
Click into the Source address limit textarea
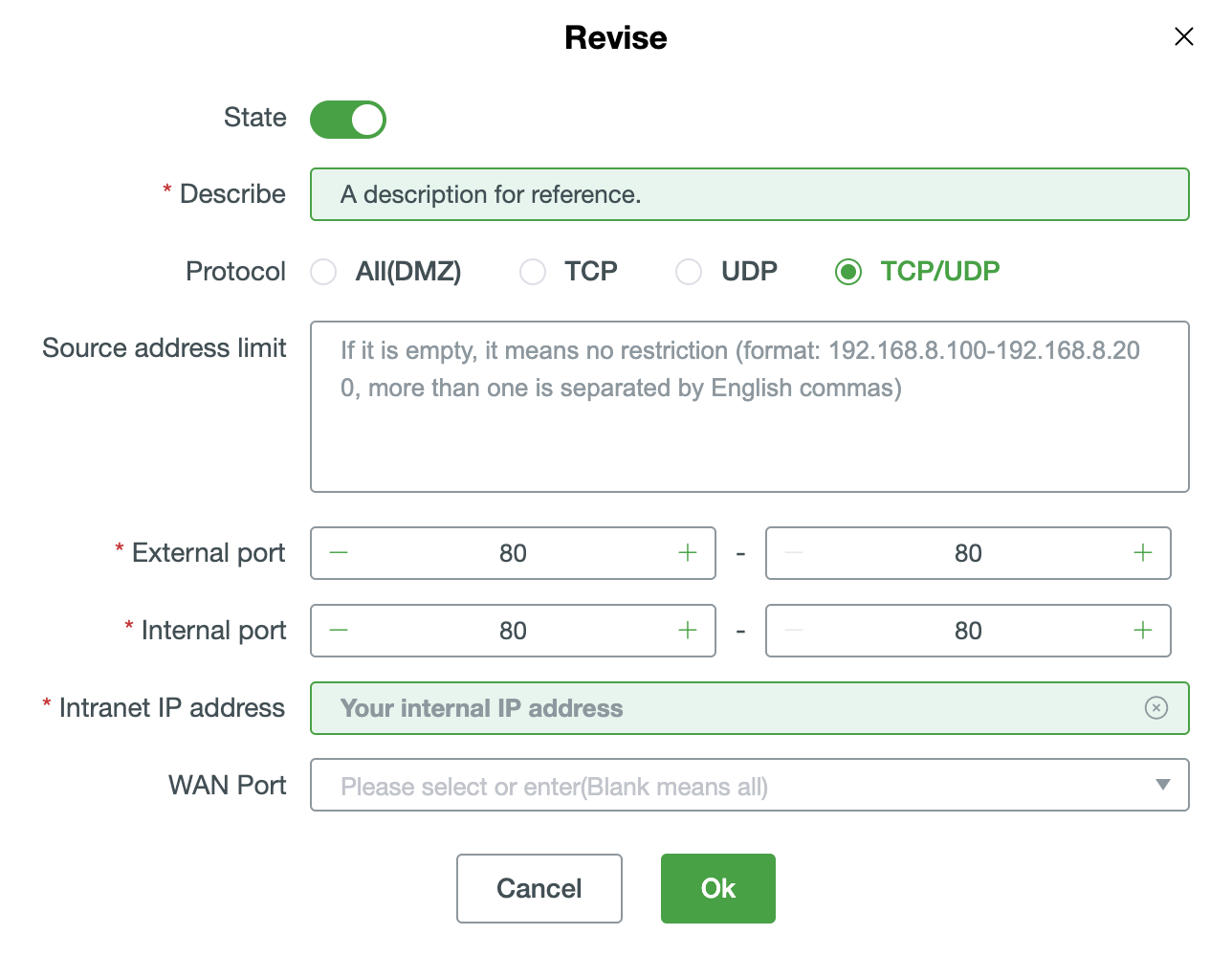(749, 431)
